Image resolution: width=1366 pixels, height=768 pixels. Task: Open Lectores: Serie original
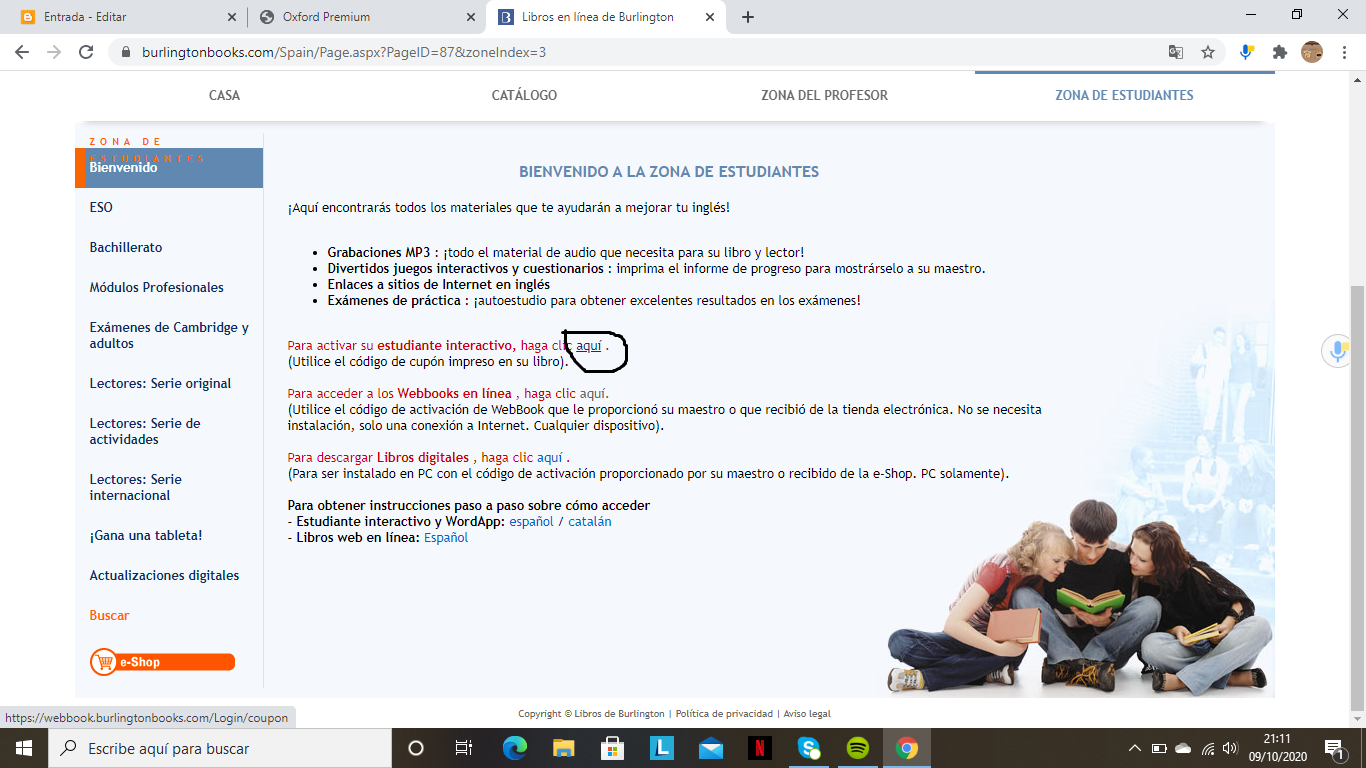coord(160,383)
